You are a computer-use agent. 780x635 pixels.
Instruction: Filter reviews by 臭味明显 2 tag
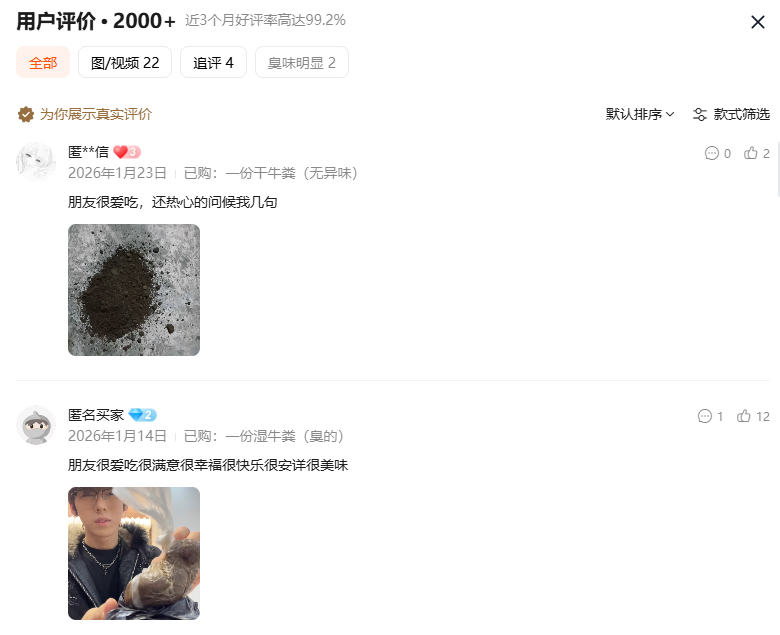(x=301, y=63)
